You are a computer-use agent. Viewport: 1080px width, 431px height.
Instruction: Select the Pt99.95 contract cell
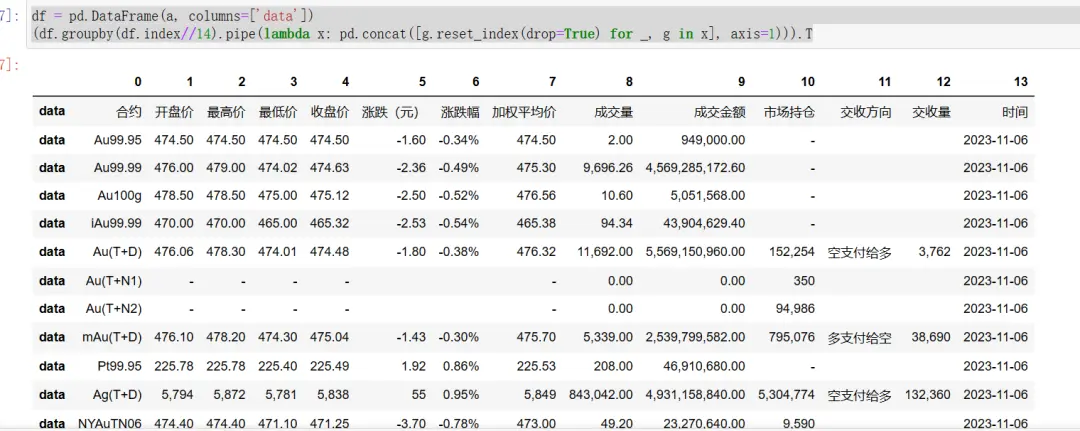[x=119, y=366]
